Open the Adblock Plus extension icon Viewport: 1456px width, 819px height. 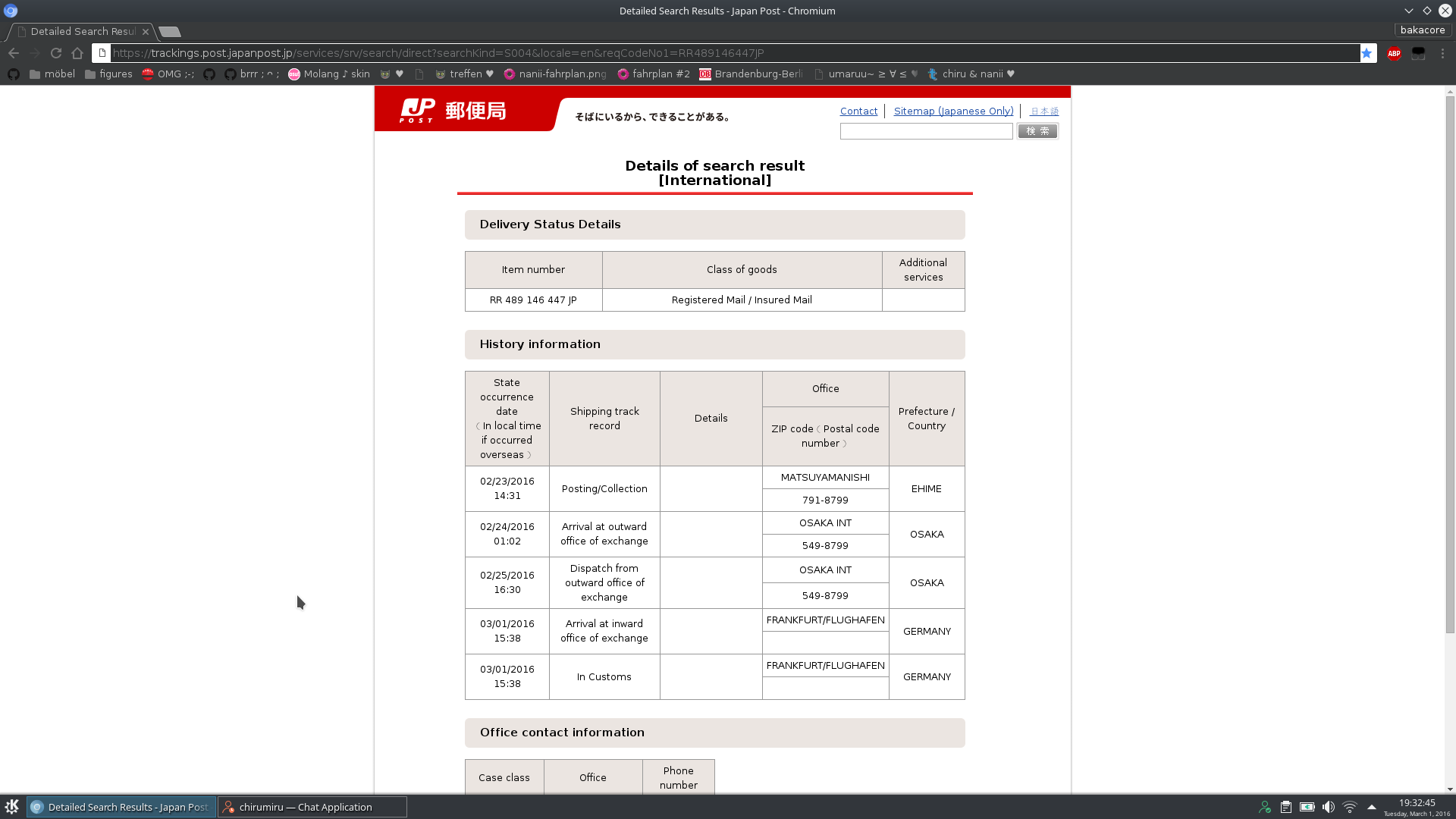tap(1394, 53)
